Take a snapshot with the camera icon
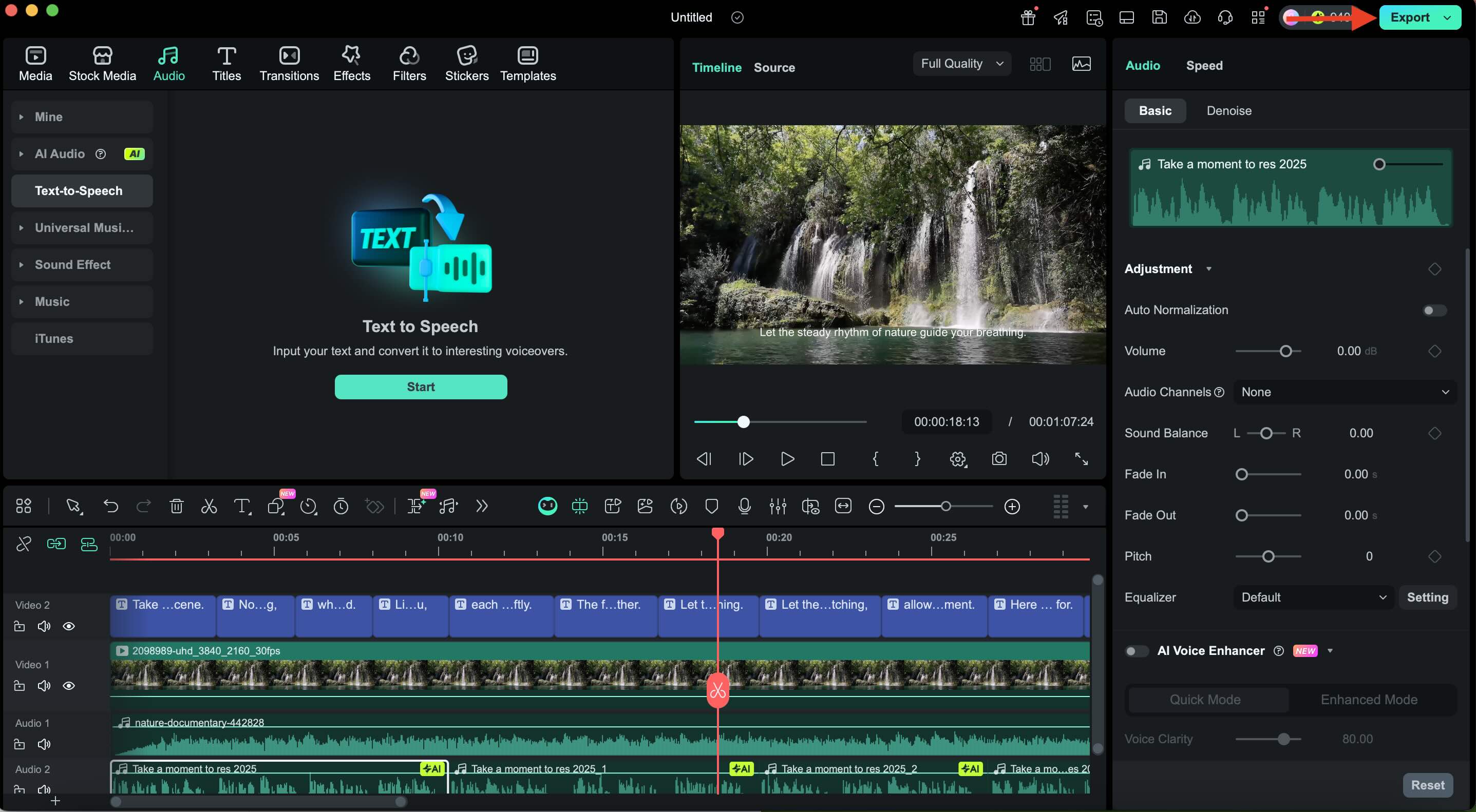1476x812 pixels. coord(999,459)
